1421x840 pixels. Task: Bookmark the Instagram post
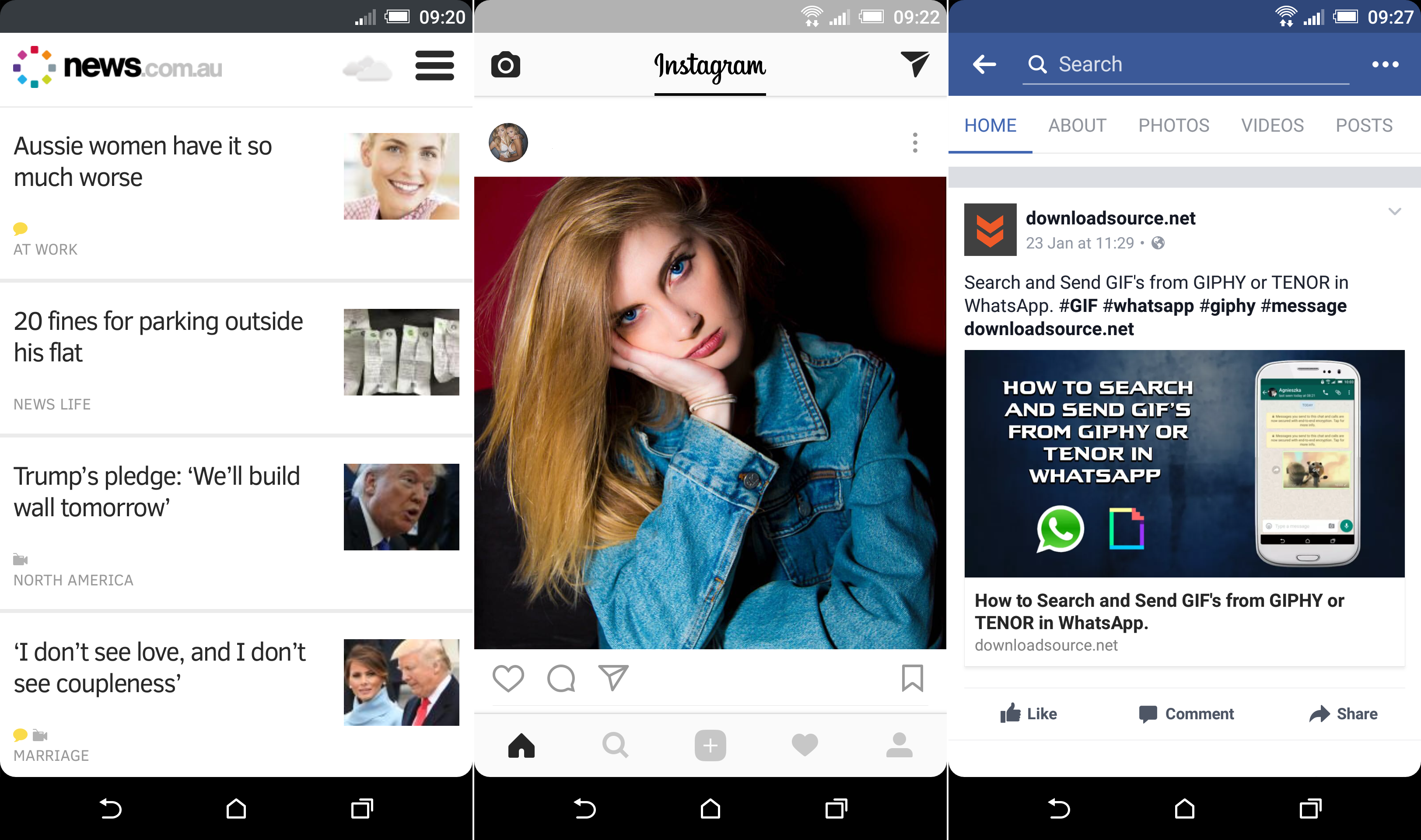click(912, 678)
